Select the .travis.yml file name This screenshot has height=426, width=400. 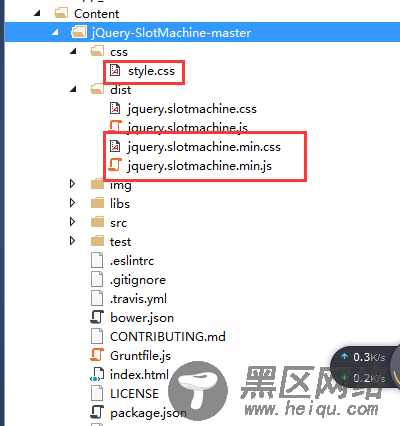coord(138,299)
